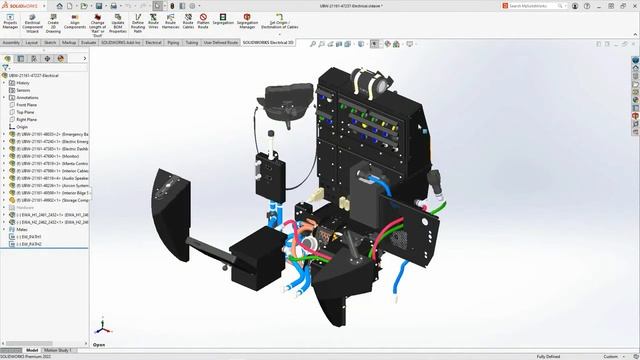Switch to the Markup tab
The width and height of the screenshot is (640, 360).
[x=69, y=42]
